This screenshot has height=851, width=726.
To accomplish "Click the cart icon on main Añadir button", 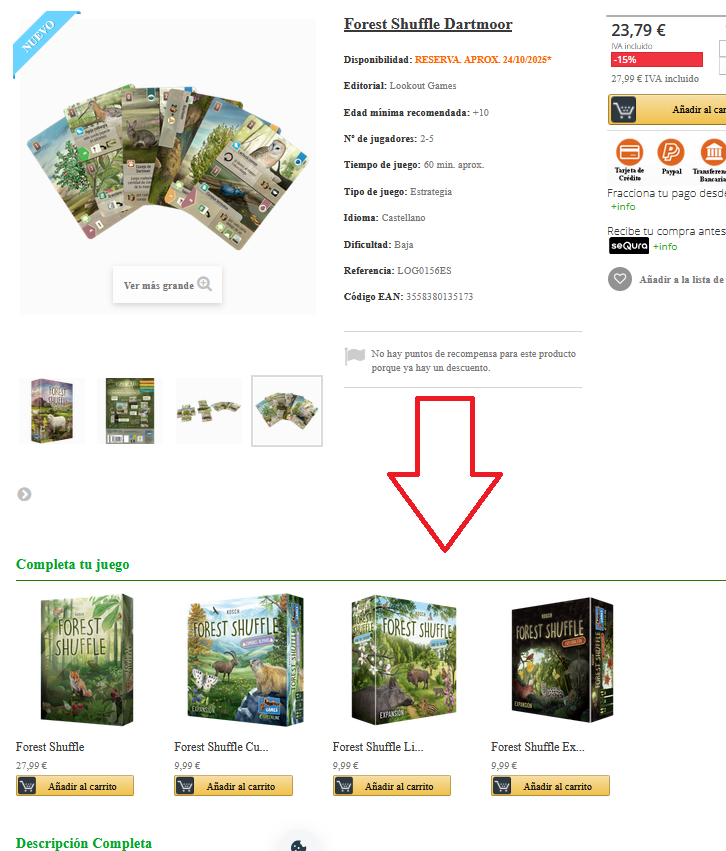I will click(x=623, y=110).
